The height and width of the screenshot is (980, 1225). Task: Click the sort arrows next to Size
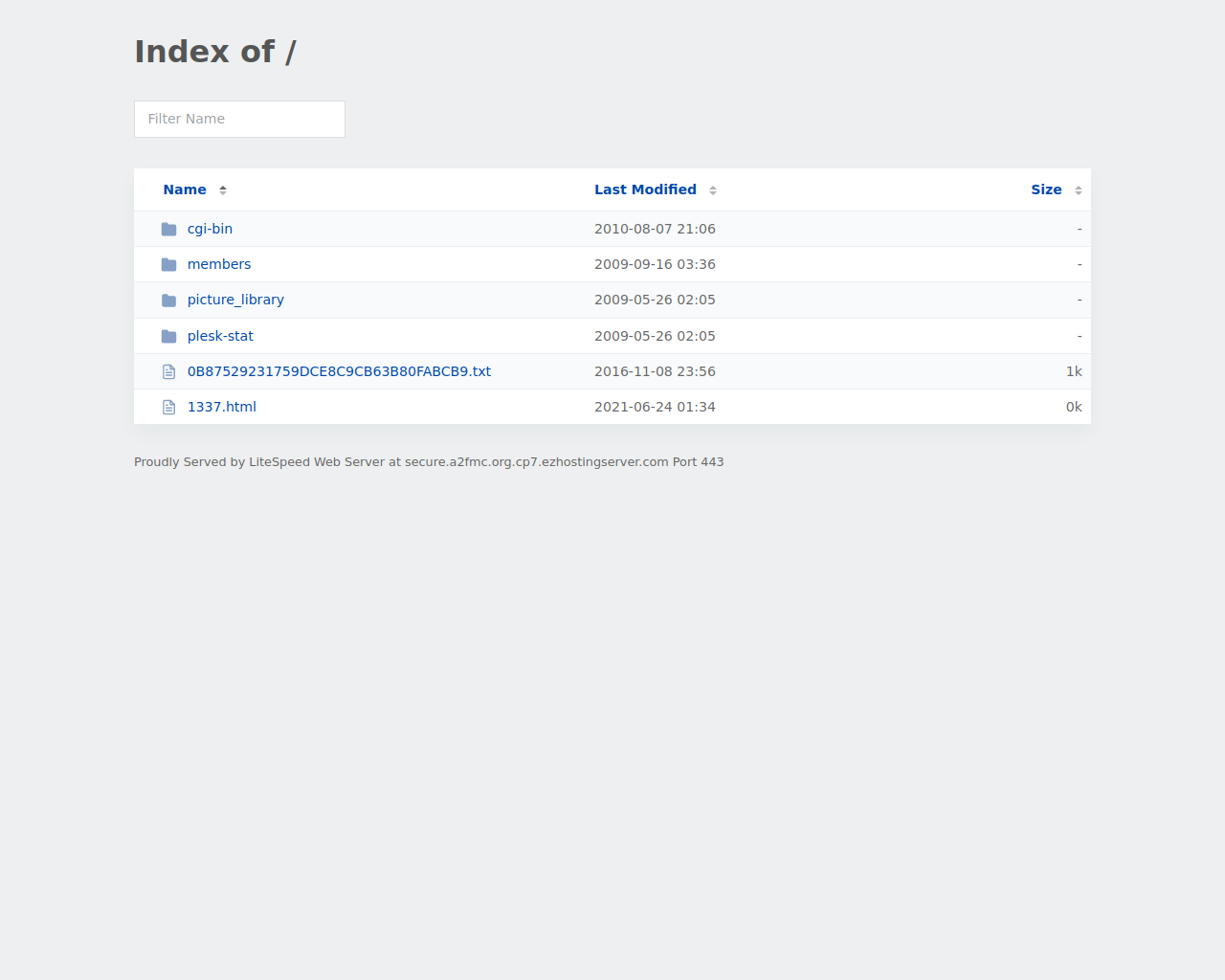[x=1079, y=190]
